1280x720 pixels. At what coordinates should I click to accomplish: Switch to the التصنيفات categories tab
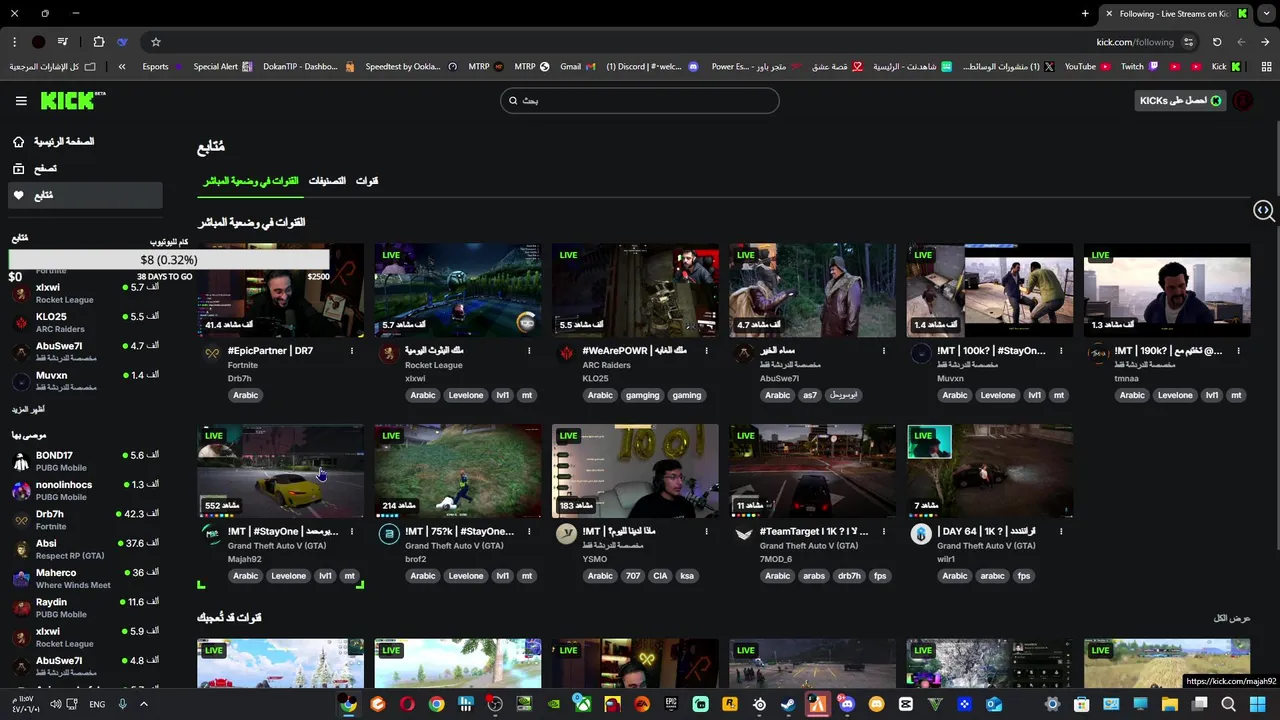327,181
